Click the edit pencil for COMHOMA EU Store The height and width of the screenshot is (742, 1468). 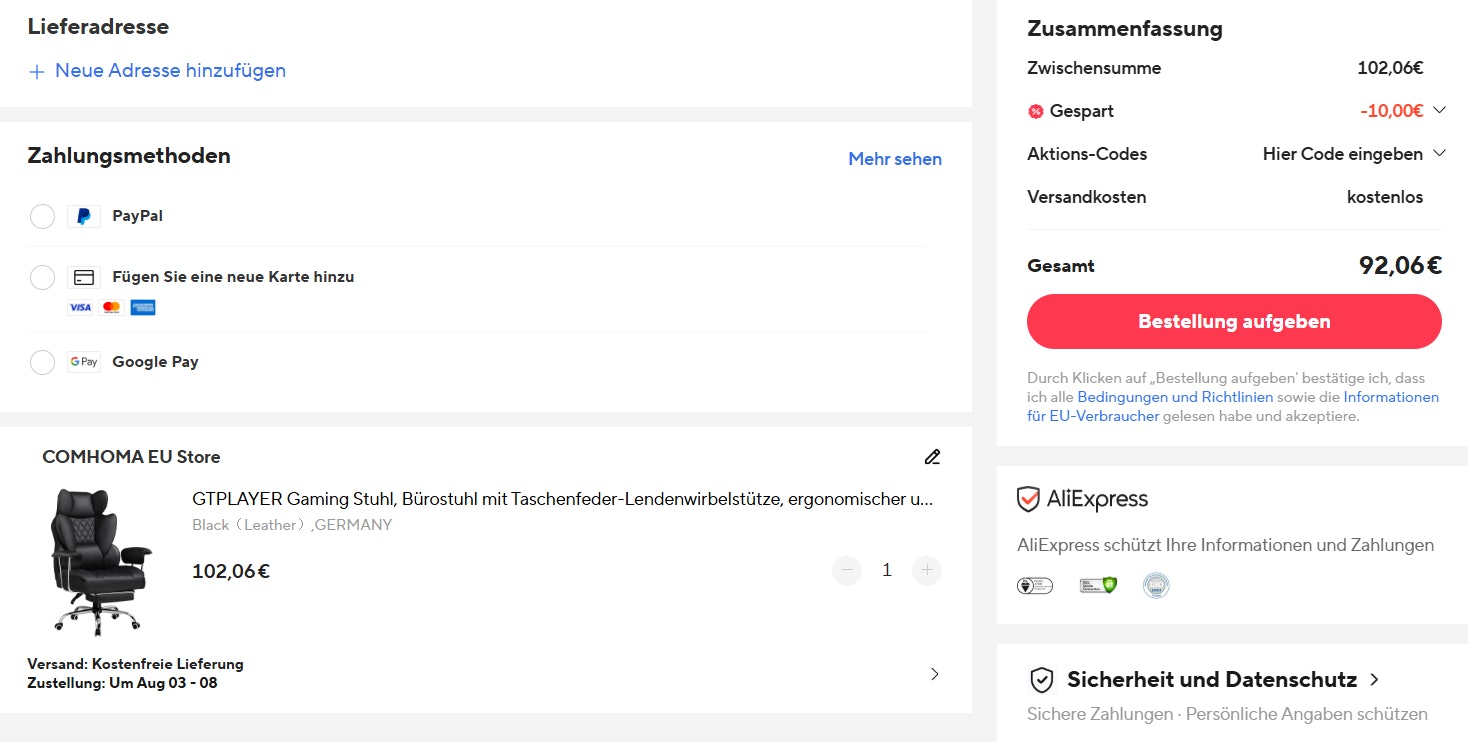click(932, 457)
